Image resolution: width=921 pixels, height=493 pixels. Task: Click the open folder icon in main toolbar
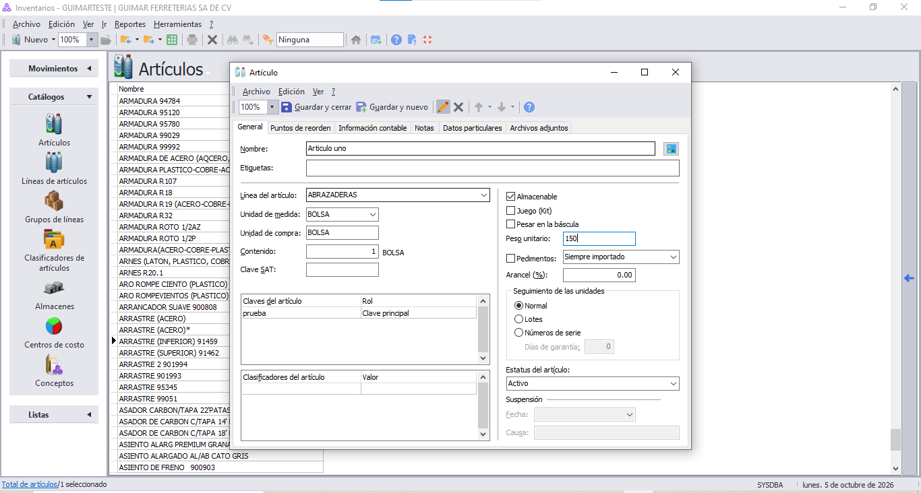[106, 40]
